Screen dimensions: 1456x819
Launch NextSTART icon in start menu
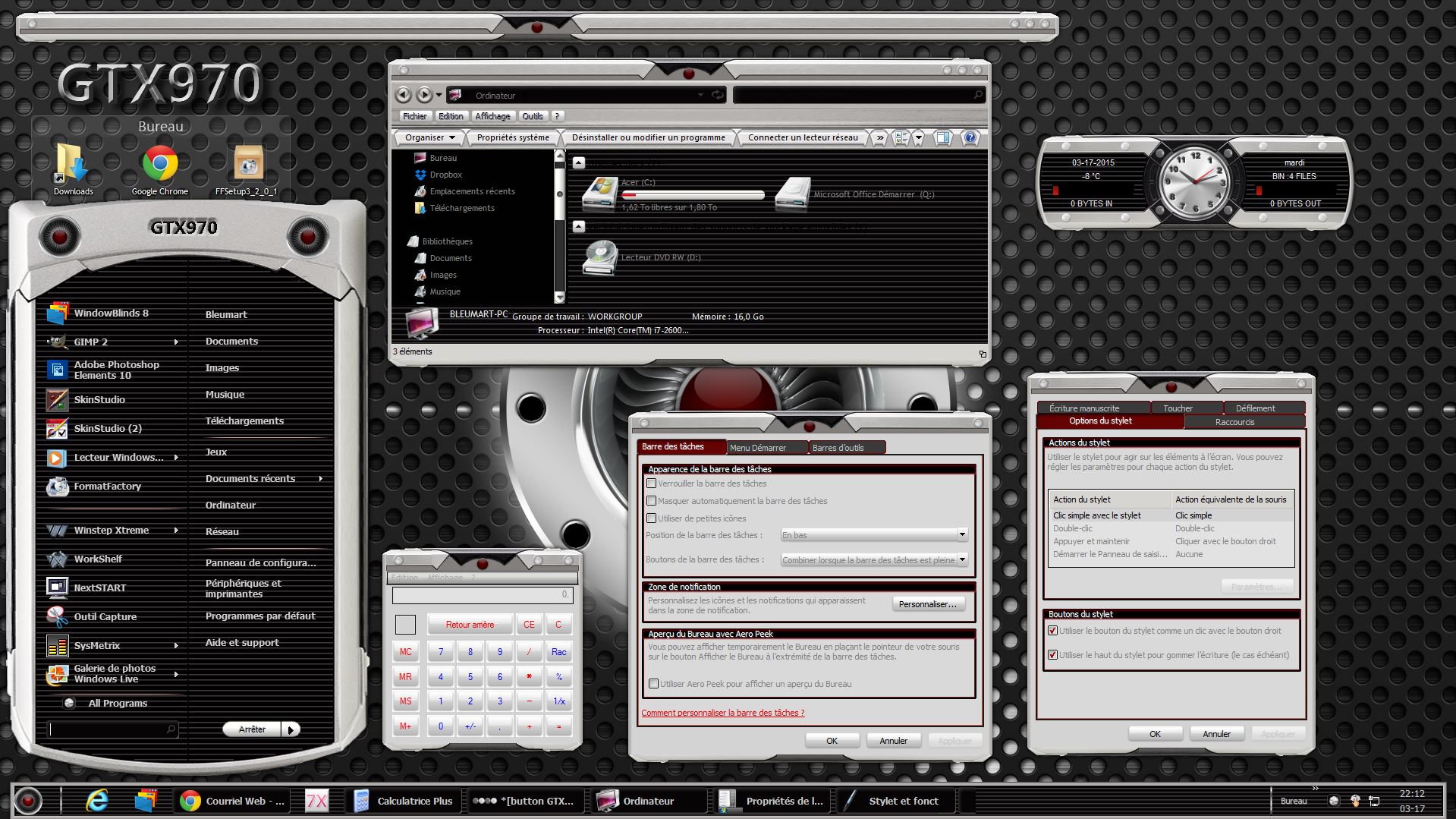pos(58,587)
